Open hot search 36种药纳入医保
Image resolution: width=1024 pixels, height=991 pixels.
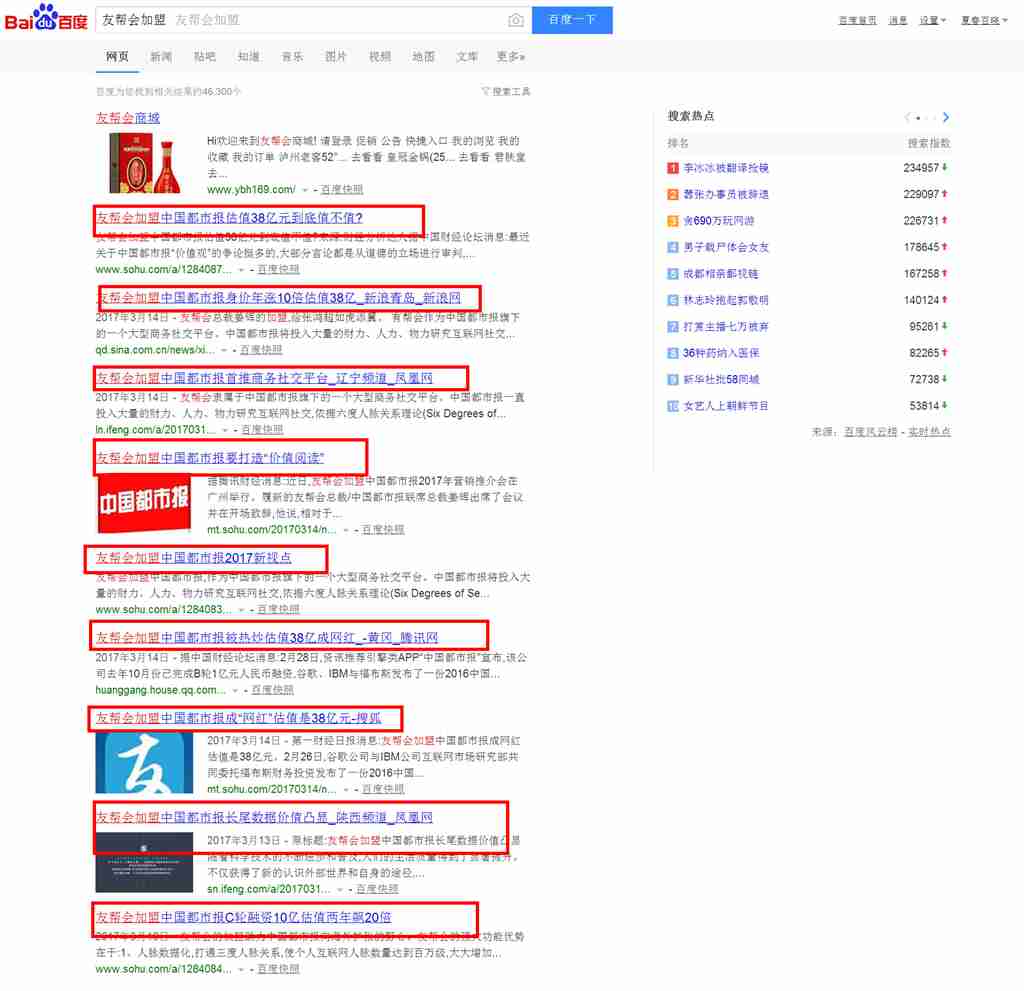(x=720, y=353)
